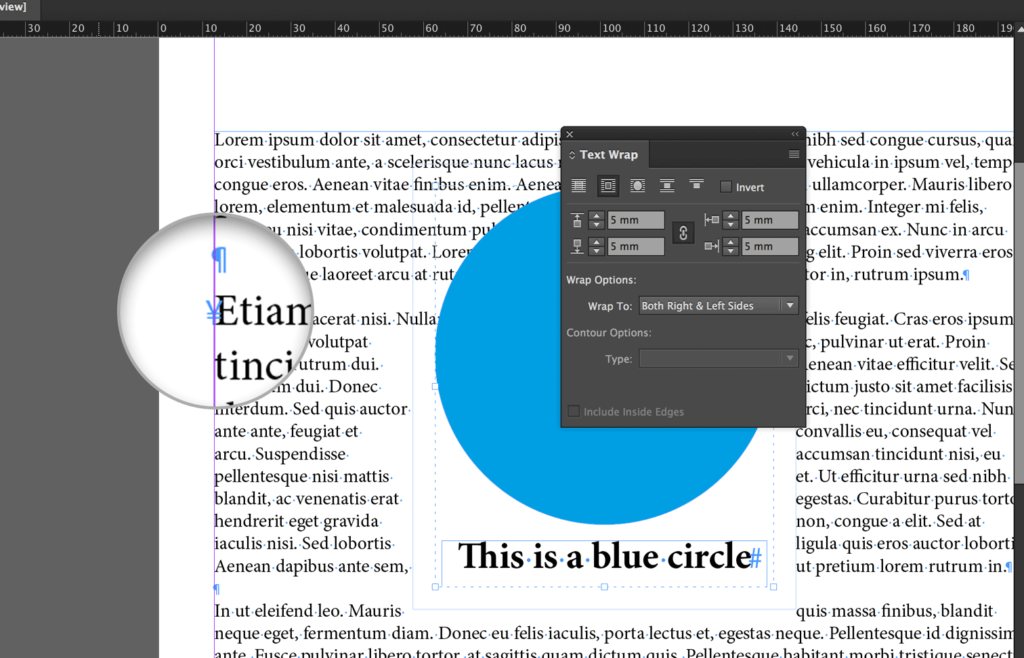Apply Jump to next column wrap
The image size is (1024, 658).
tap(696, 185)
